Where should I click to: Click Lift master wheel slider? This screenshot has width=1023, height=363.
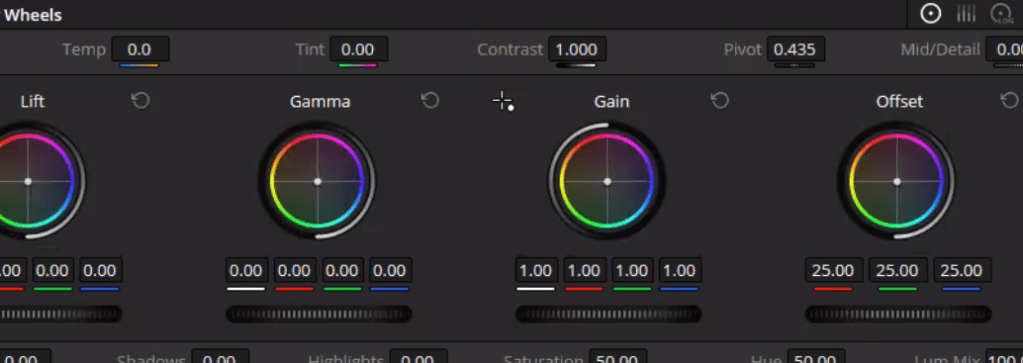(x=61, y=314)
